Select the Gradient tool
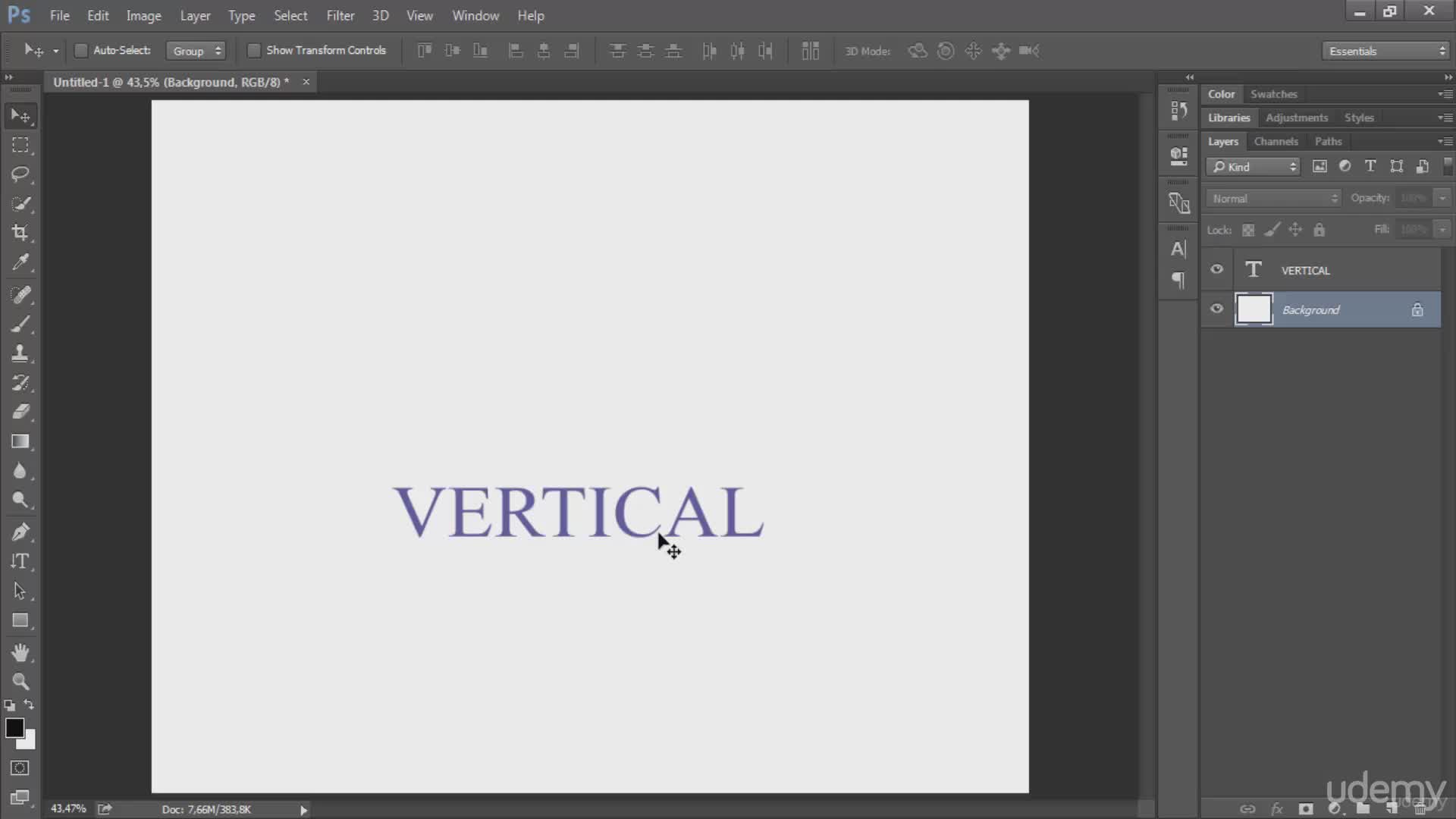Viewport: 1456px width, 819px height. tap(20, 441)
